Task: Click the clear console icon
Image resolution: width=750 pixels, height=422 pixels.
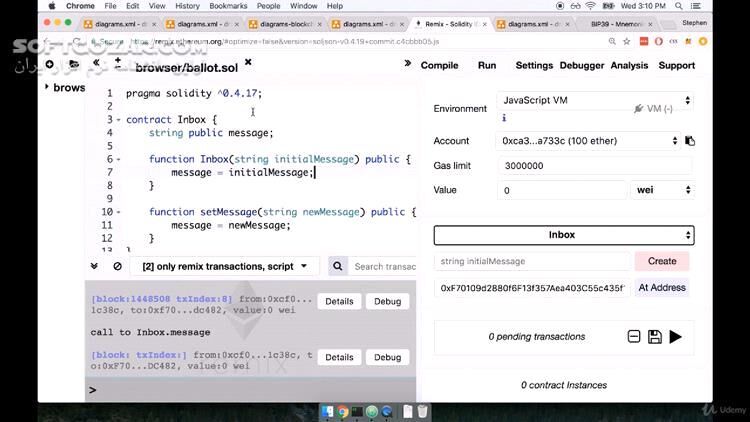Action: click(x=117, y=266)
